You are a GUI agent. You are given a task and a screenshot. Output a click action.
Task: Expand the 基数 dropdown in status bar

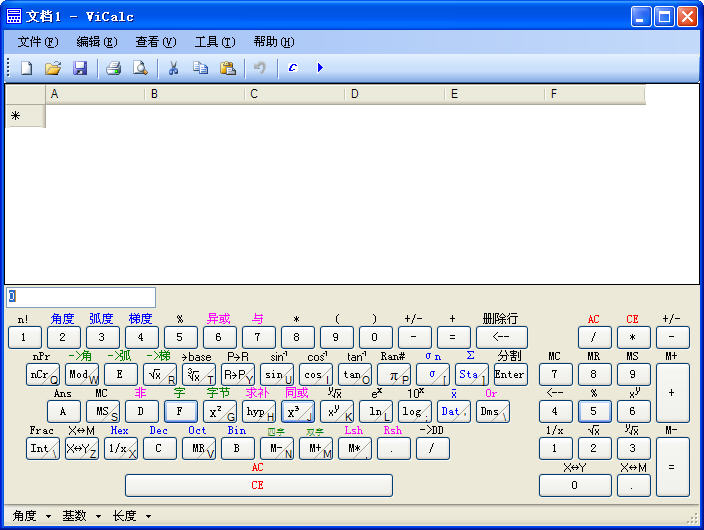pos(80,516)
